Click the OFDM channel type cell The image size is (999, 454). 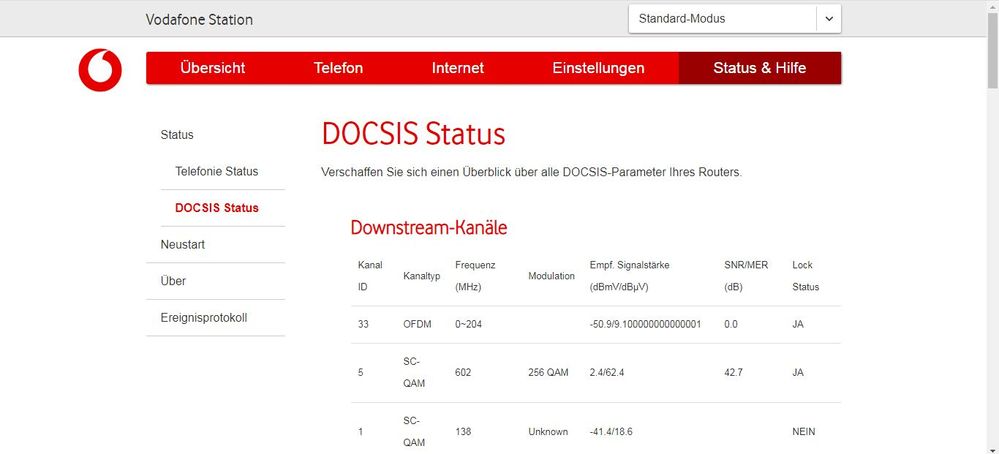pyautogui.click(x=417, y=324)
